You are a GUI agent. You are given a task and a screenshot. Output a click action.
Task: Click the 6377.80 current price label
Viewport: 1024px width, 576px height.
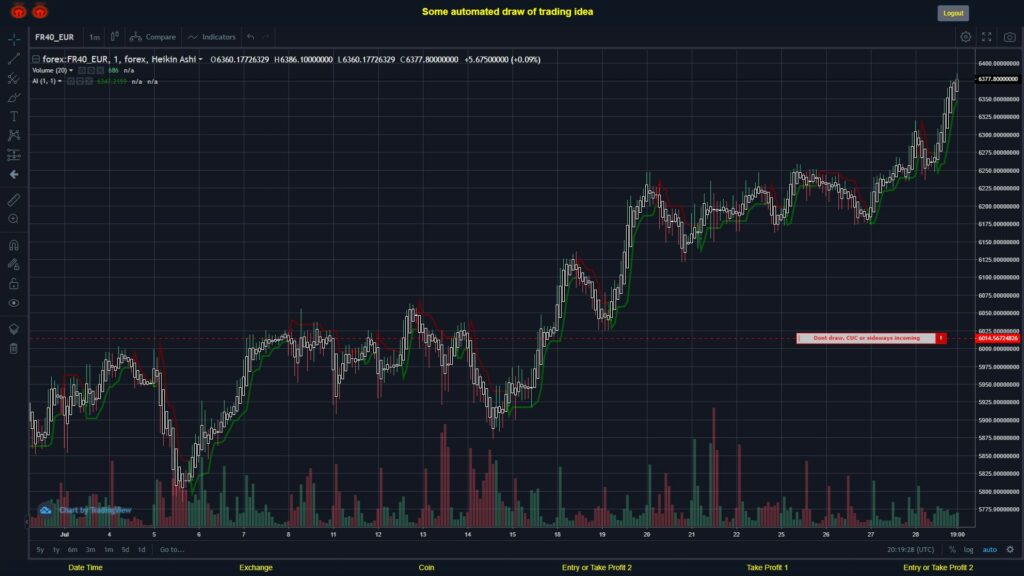(998, 79)
